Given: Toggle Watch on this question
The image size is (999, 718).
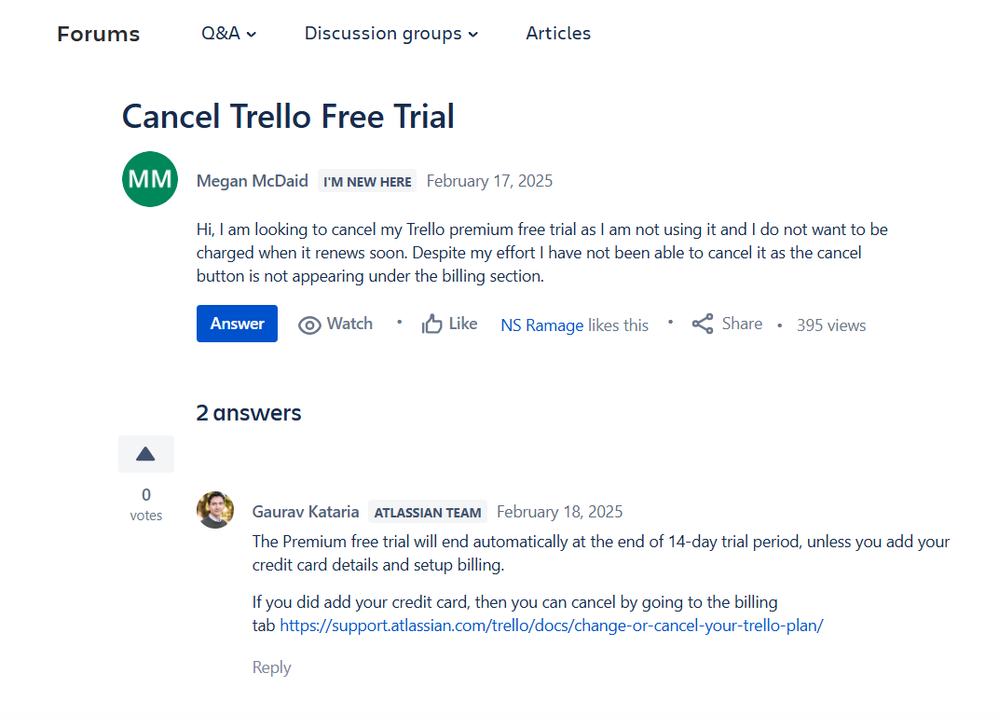Looking at the screenshot, I should (x=335, y=324).
